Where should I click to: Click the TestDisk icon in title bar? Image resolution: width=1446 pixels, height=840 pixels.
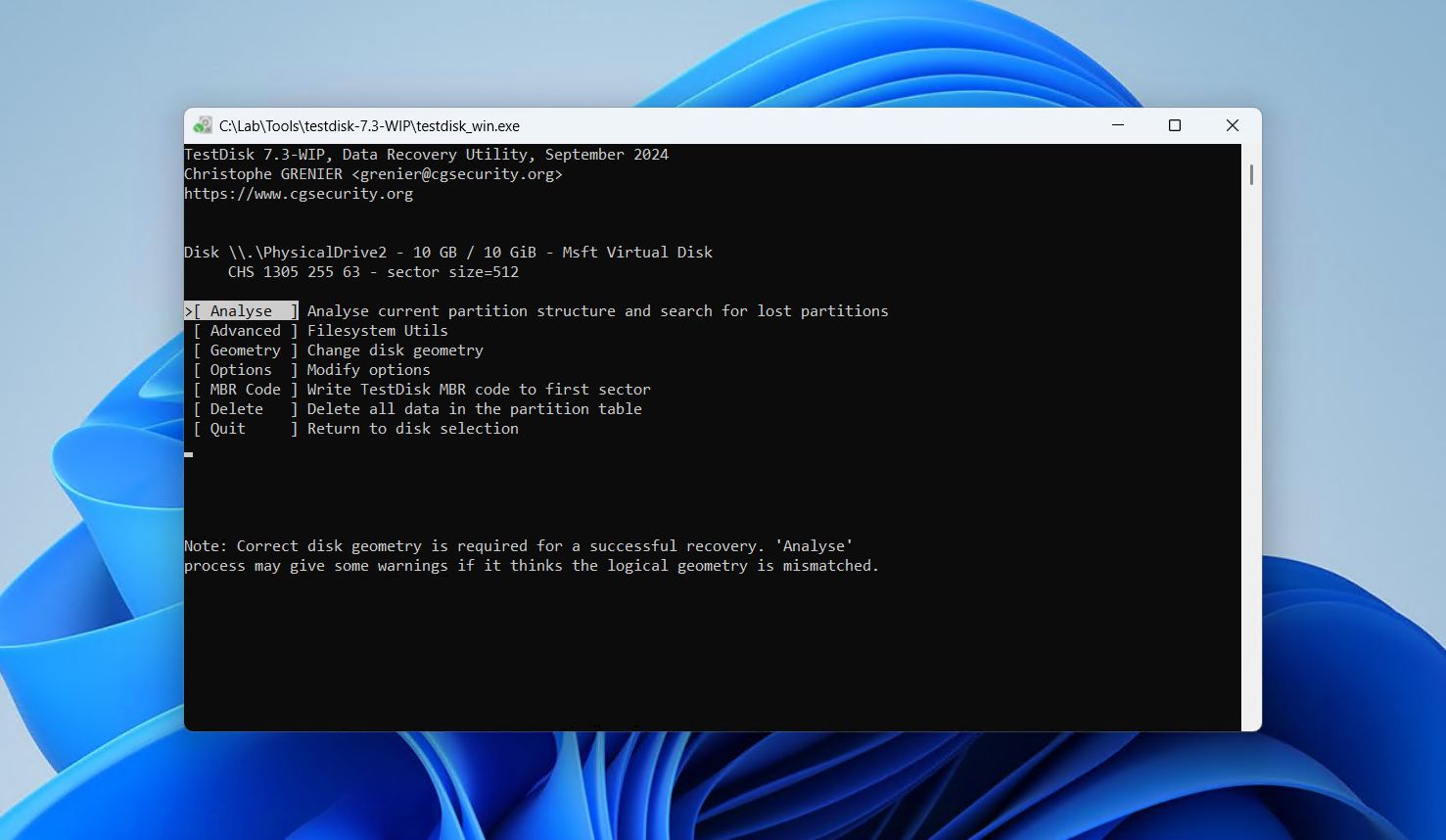[x=203, y=125]
